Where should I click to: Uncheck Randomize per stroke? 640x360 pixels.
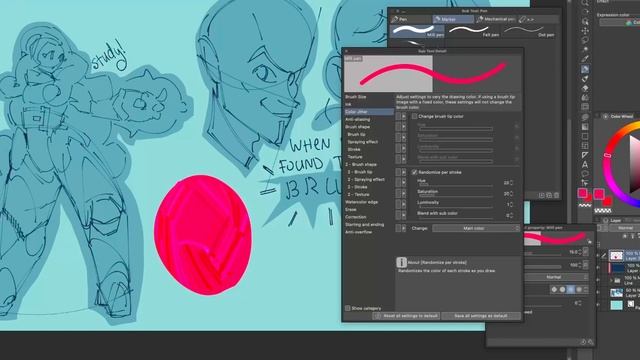click(x=414, y=172)
